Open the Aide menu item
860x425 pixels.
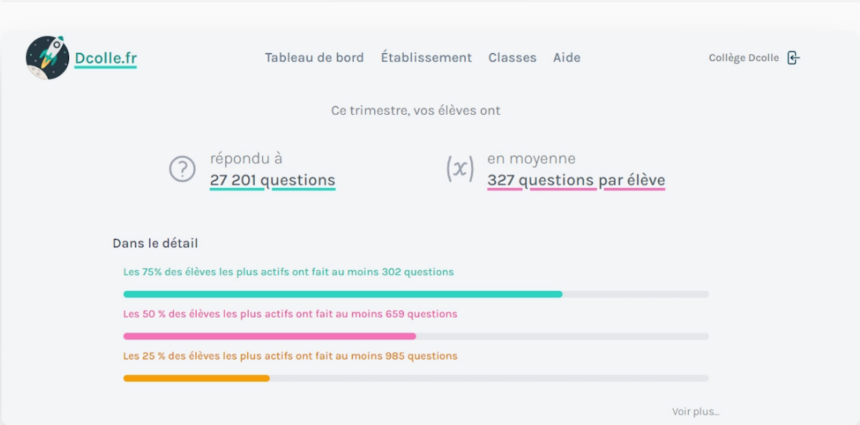click(567, 58)
